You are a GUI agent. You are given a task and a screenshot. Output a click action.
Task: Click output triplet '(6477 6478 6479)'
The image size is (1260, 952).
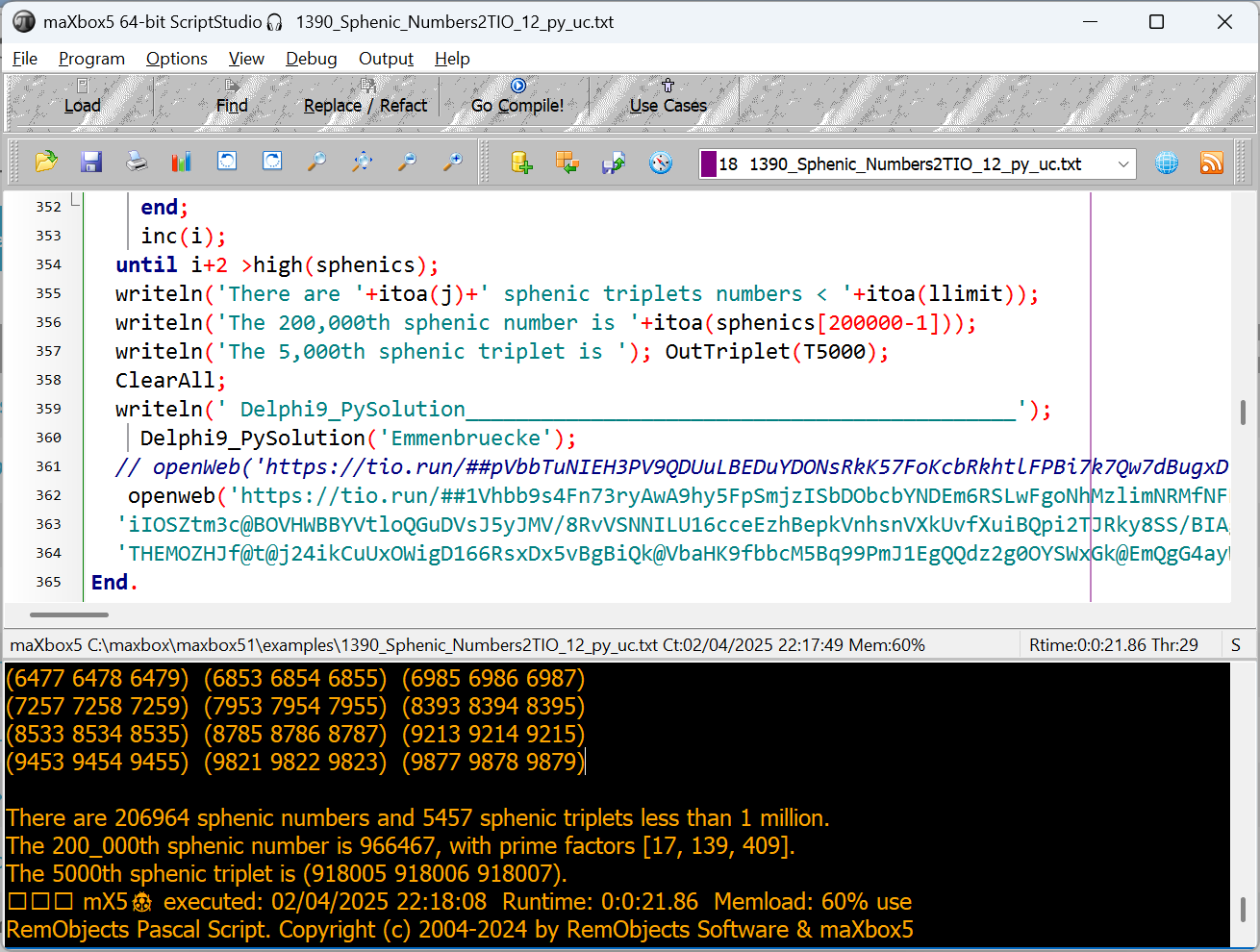[98, 678]
